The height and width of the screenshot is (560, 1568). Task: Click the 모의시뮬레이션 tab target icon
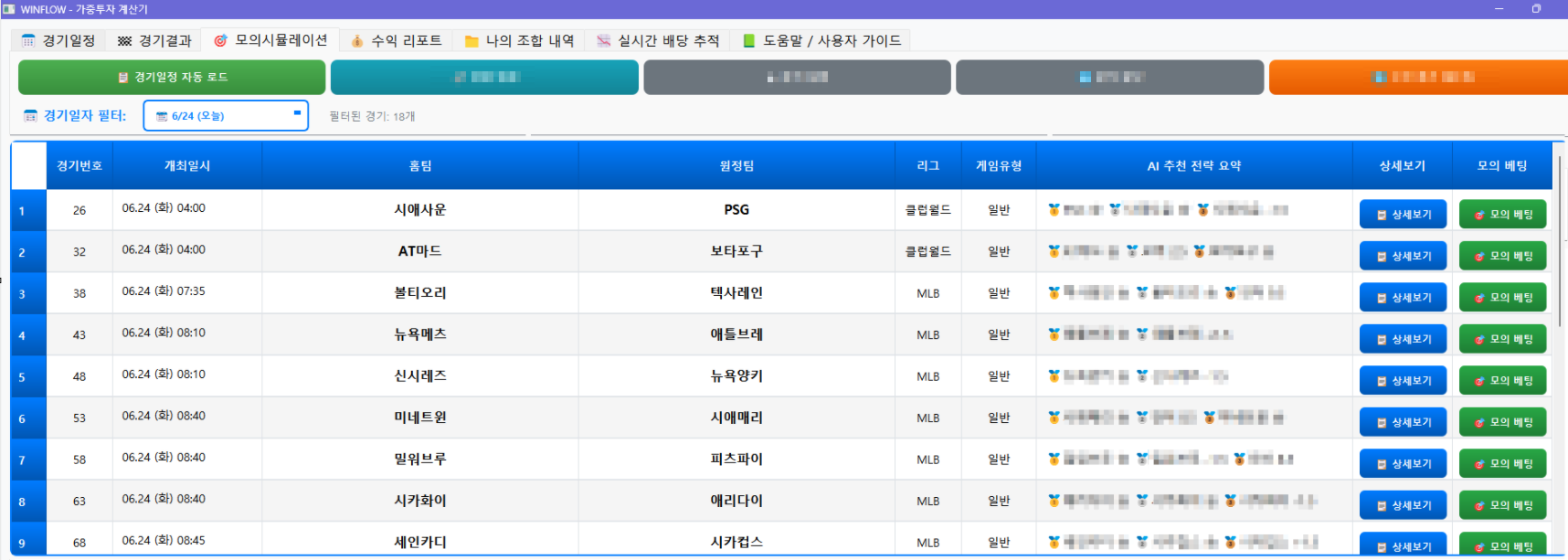click(220, 41)
